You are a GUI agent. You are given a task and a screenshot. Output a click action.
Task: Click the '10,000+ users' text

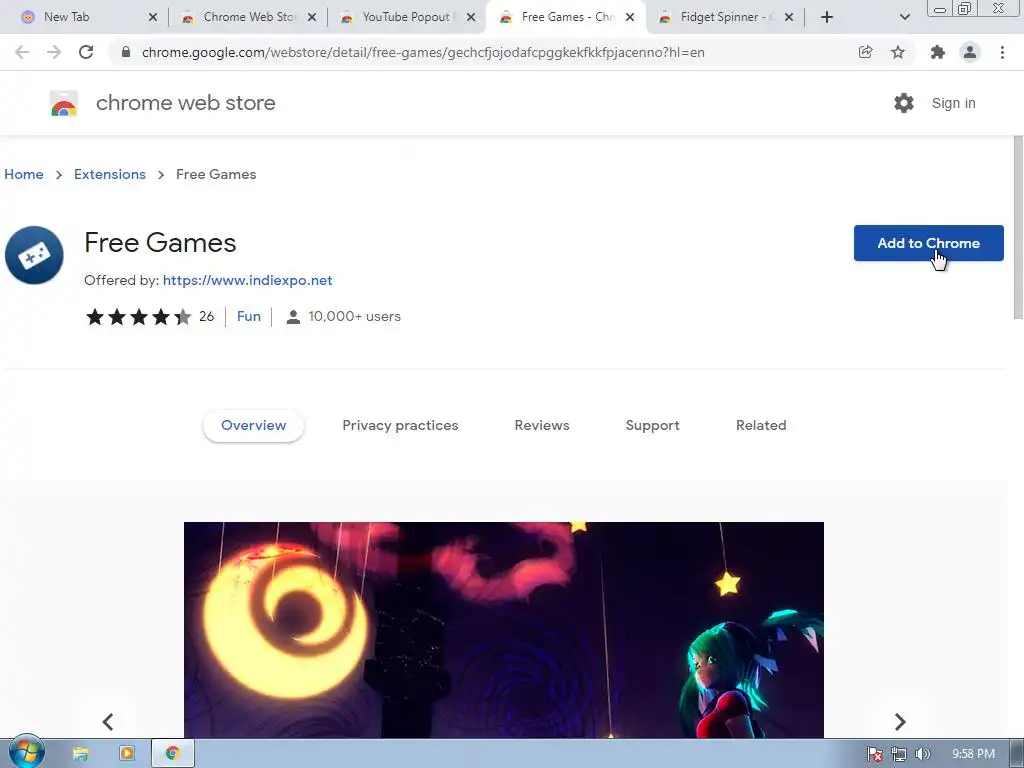tap(355, 317)
